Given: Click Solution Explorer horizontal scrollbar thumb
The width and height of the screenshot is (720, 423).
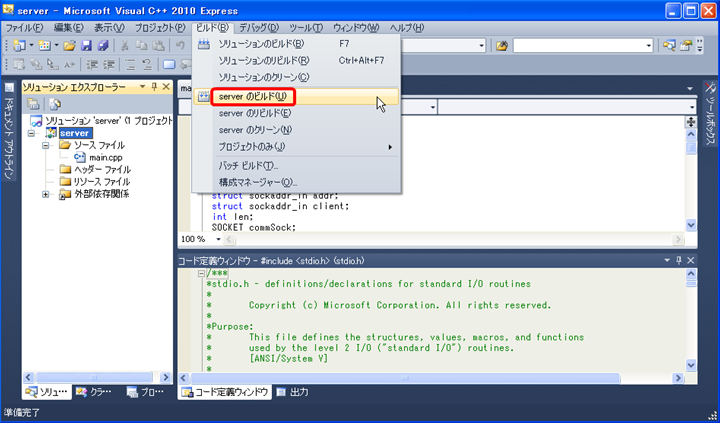Looking at the screenshot, I should [x=94, y=378].
